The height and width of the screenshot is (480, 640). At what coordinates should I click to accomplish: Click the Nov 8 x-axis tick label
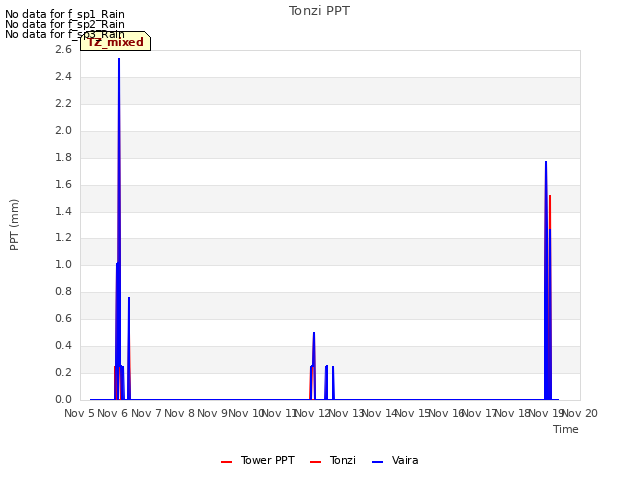point(180,413)
